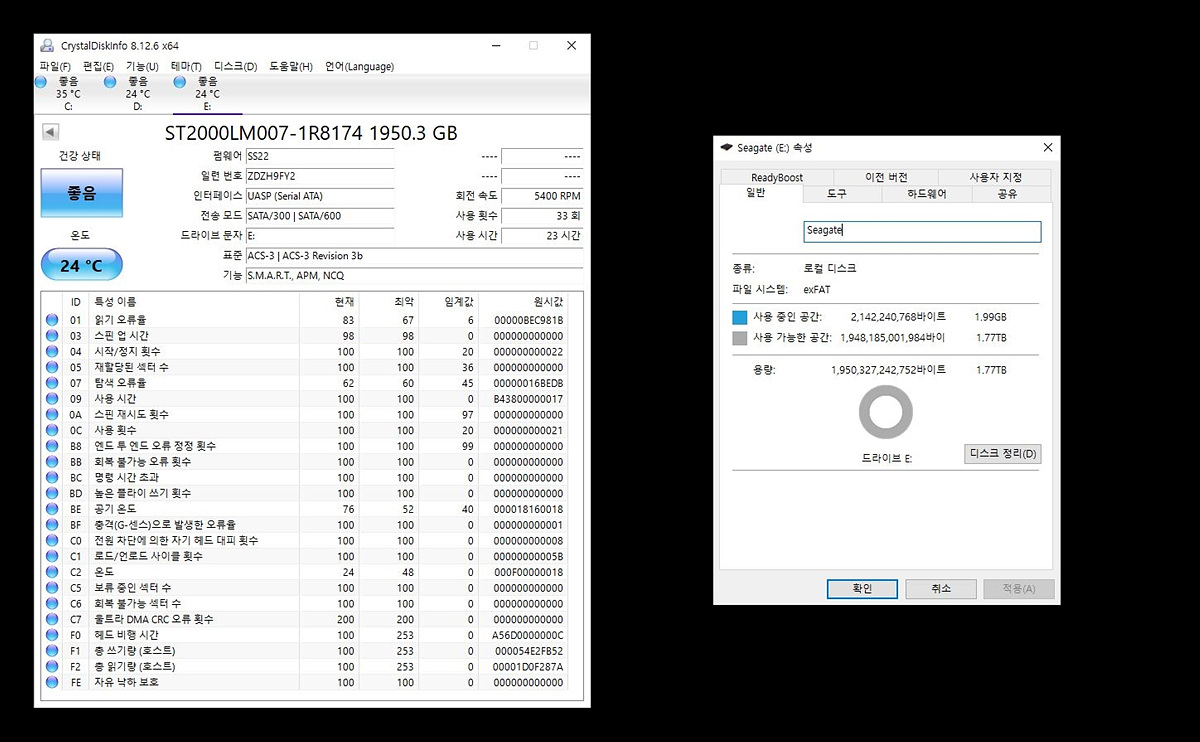
Task: Close the Seagate (E:) 속성 dialog
Action: (x=1047, y=147)
